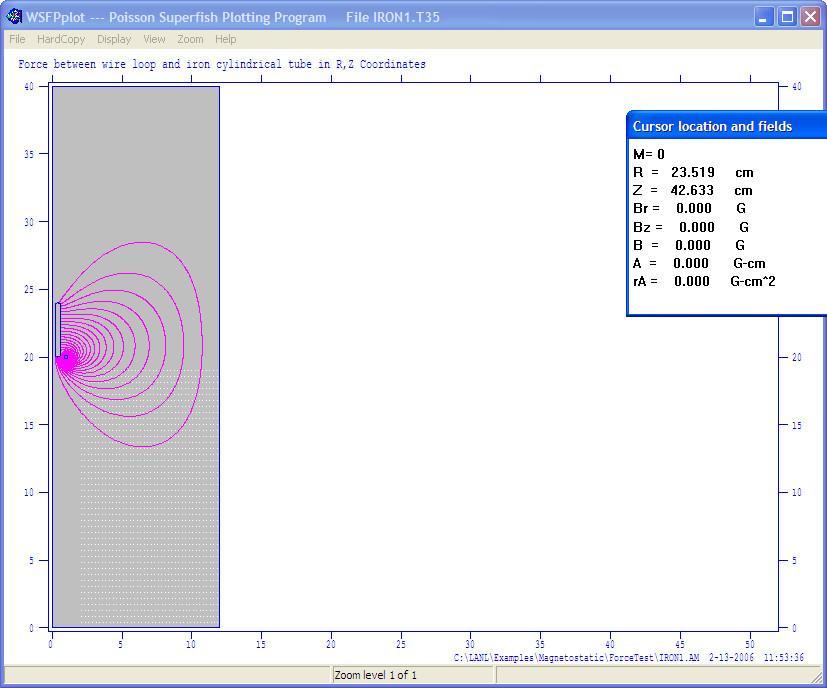Click the IRON1.AM file path footer text

click(x=576, y=657)
